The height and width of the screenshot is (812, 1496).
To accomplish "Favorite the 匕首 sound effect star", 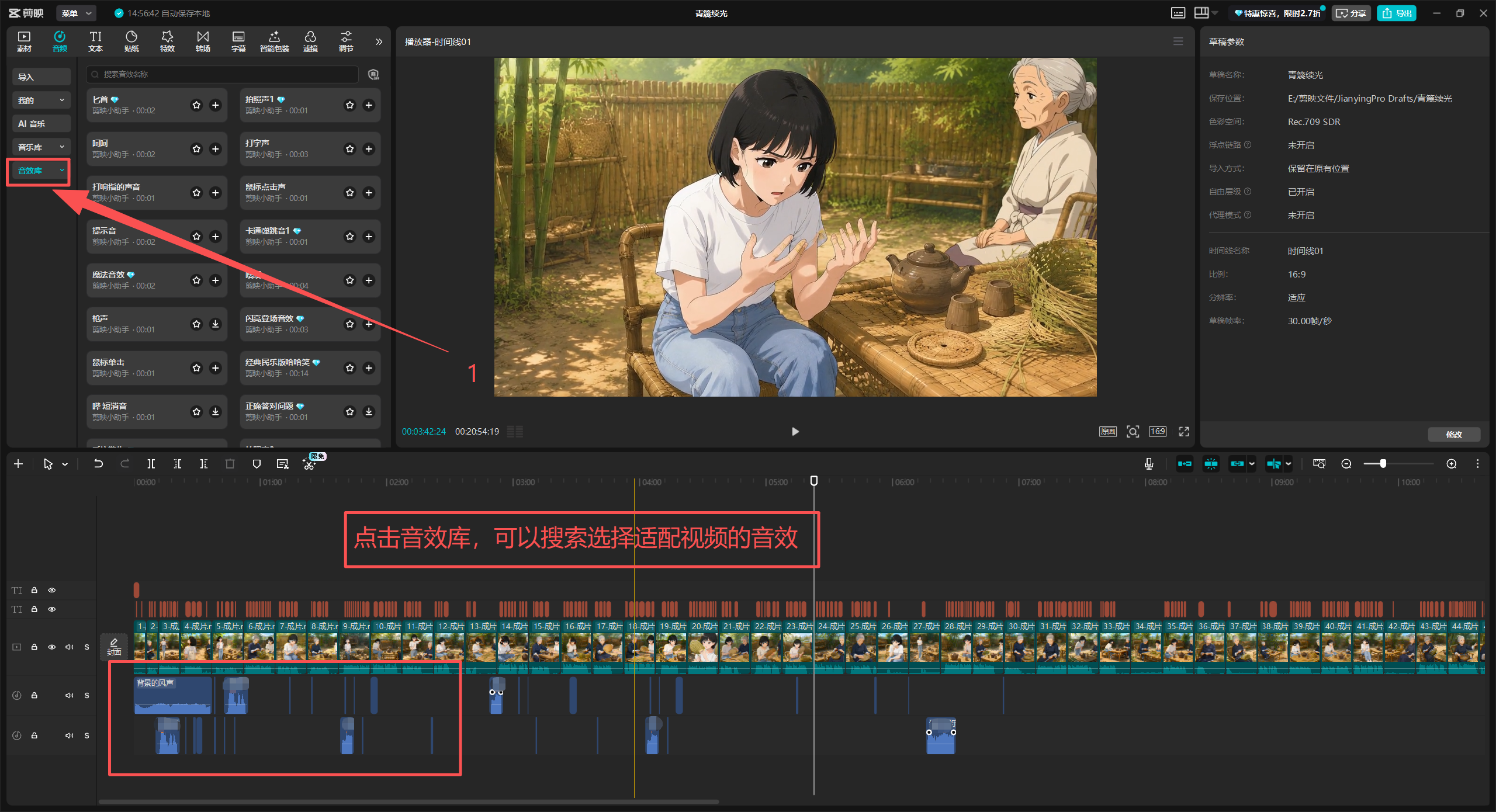I will point(196,105).
